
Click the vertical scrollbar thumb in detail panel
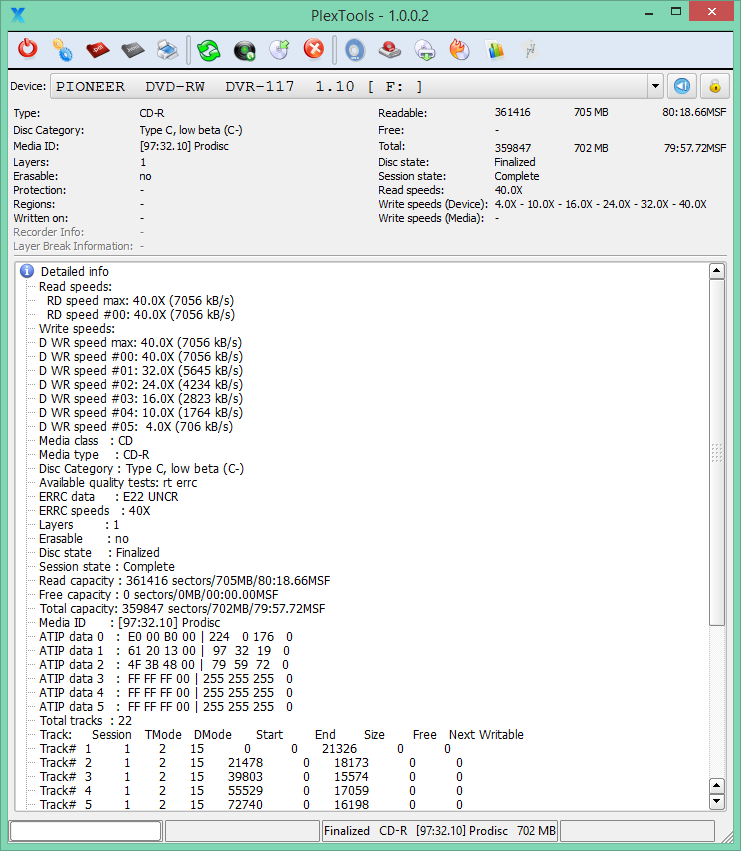coord(717,452)
